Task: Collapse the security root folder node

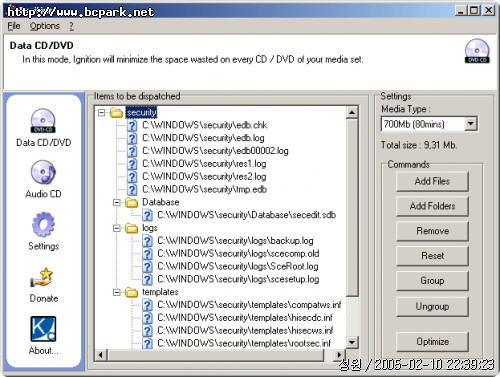Action: (102, 113)
